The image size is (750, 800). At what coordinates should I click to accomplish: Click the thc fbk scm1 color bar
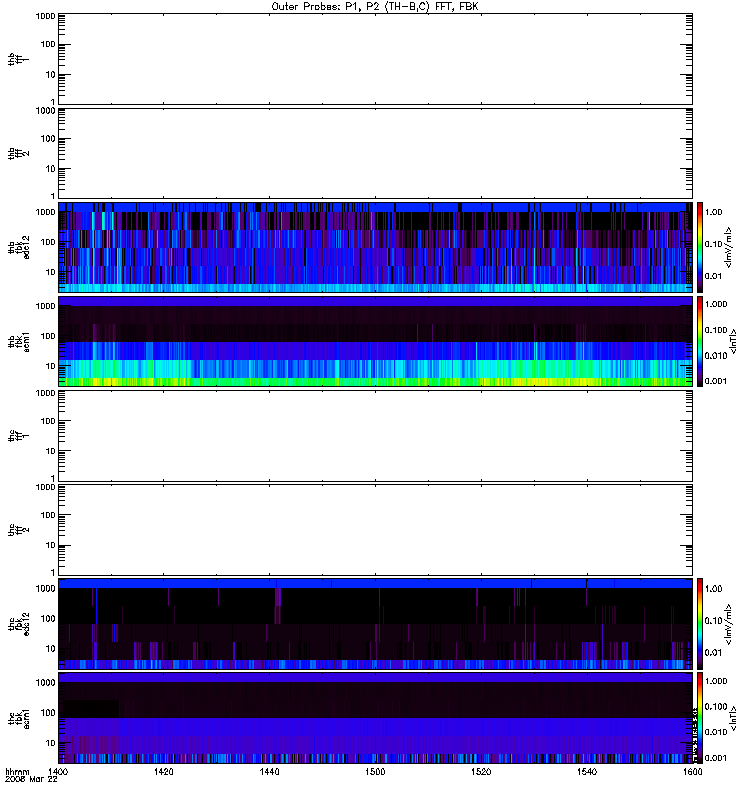[700, 718]
